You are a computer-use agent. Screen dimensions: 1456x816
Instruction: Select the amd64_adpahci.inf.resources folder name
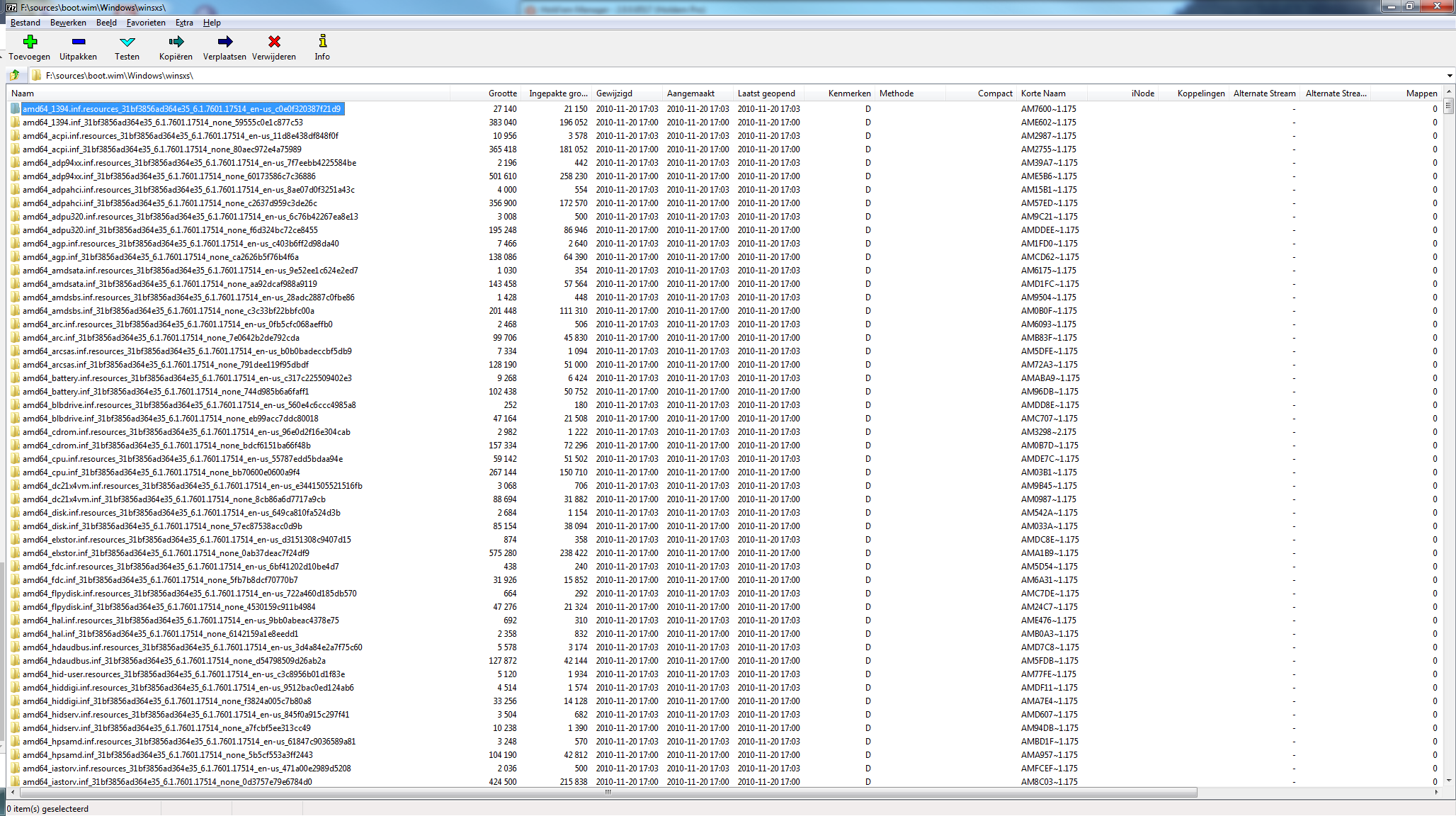pyautogui.click(x=188, y=190)
